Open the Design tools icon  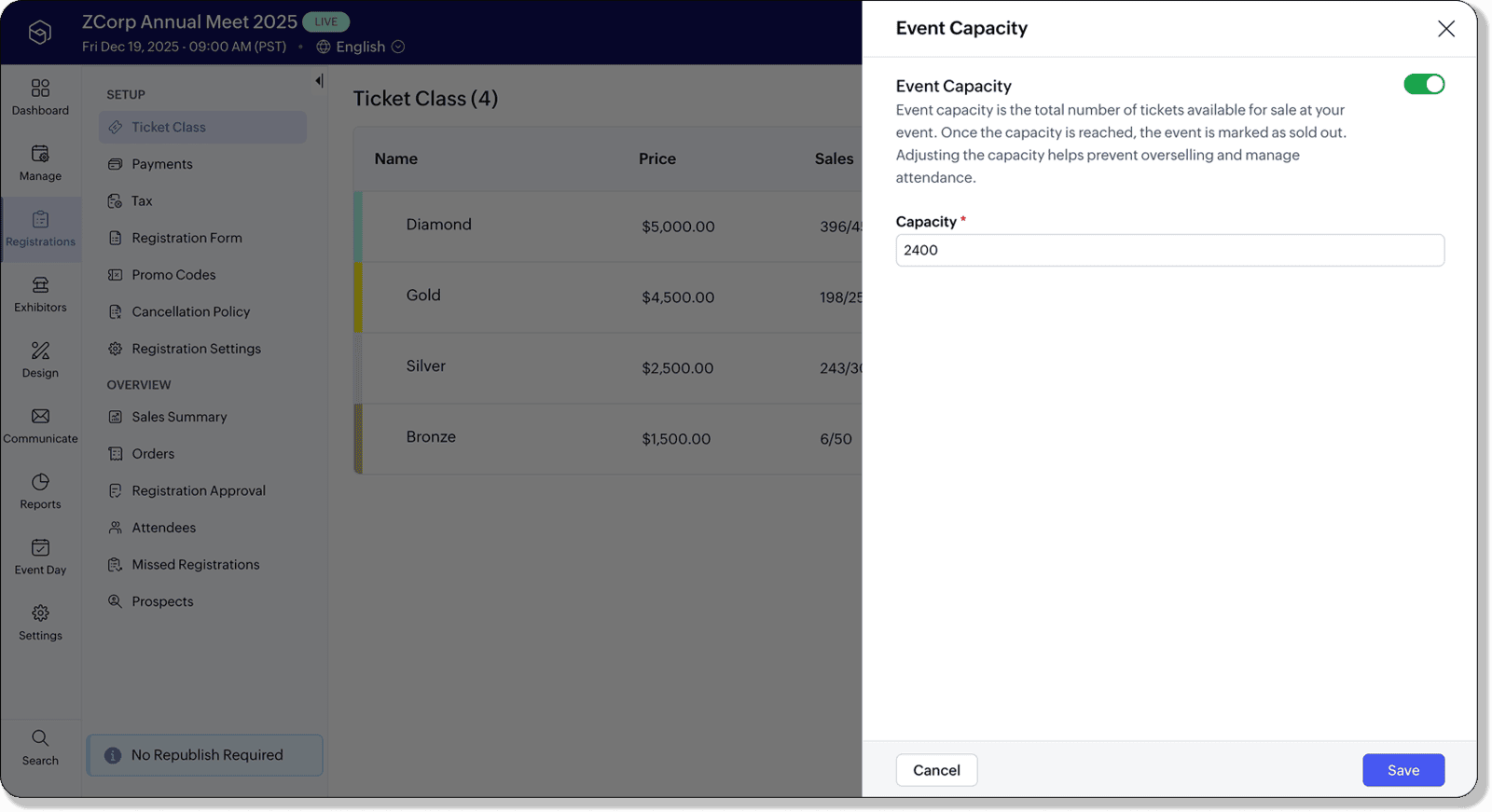point(40,351)
